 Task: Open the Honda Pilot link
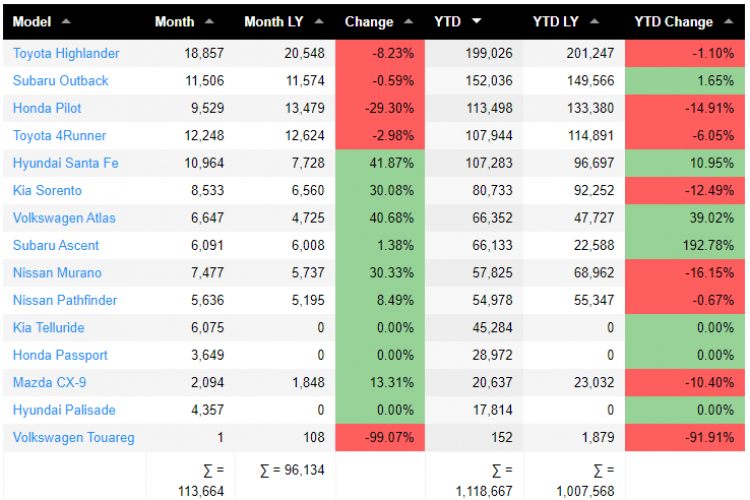tap(47, 108)
